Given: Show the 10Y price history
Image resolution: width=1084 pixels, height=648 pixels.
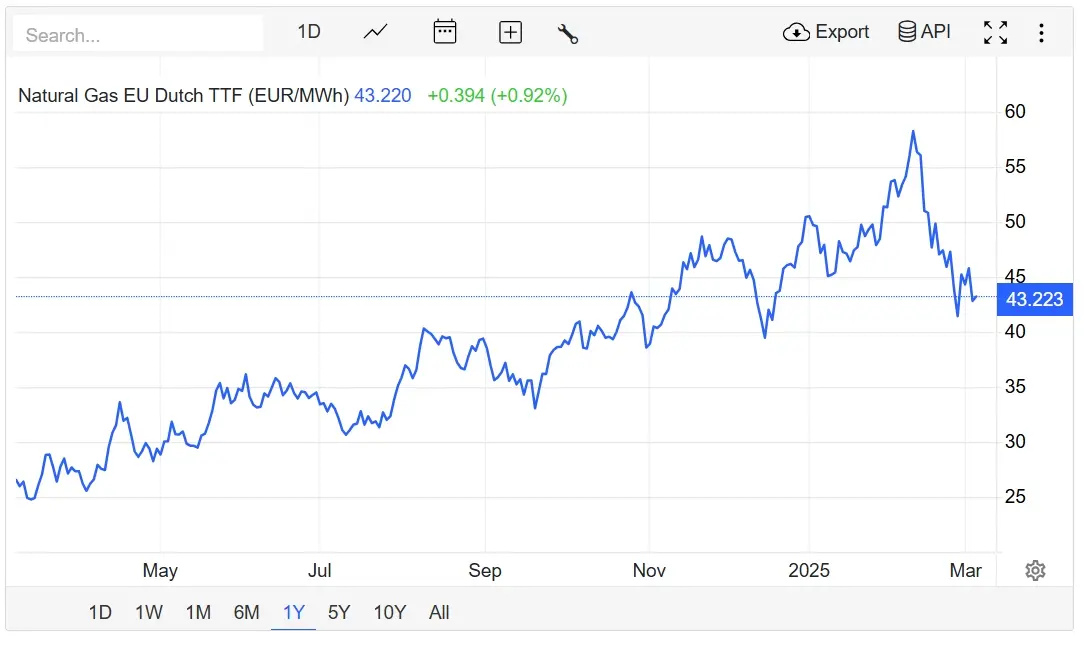Looking at the screenshot, I should tap(390, 613).
